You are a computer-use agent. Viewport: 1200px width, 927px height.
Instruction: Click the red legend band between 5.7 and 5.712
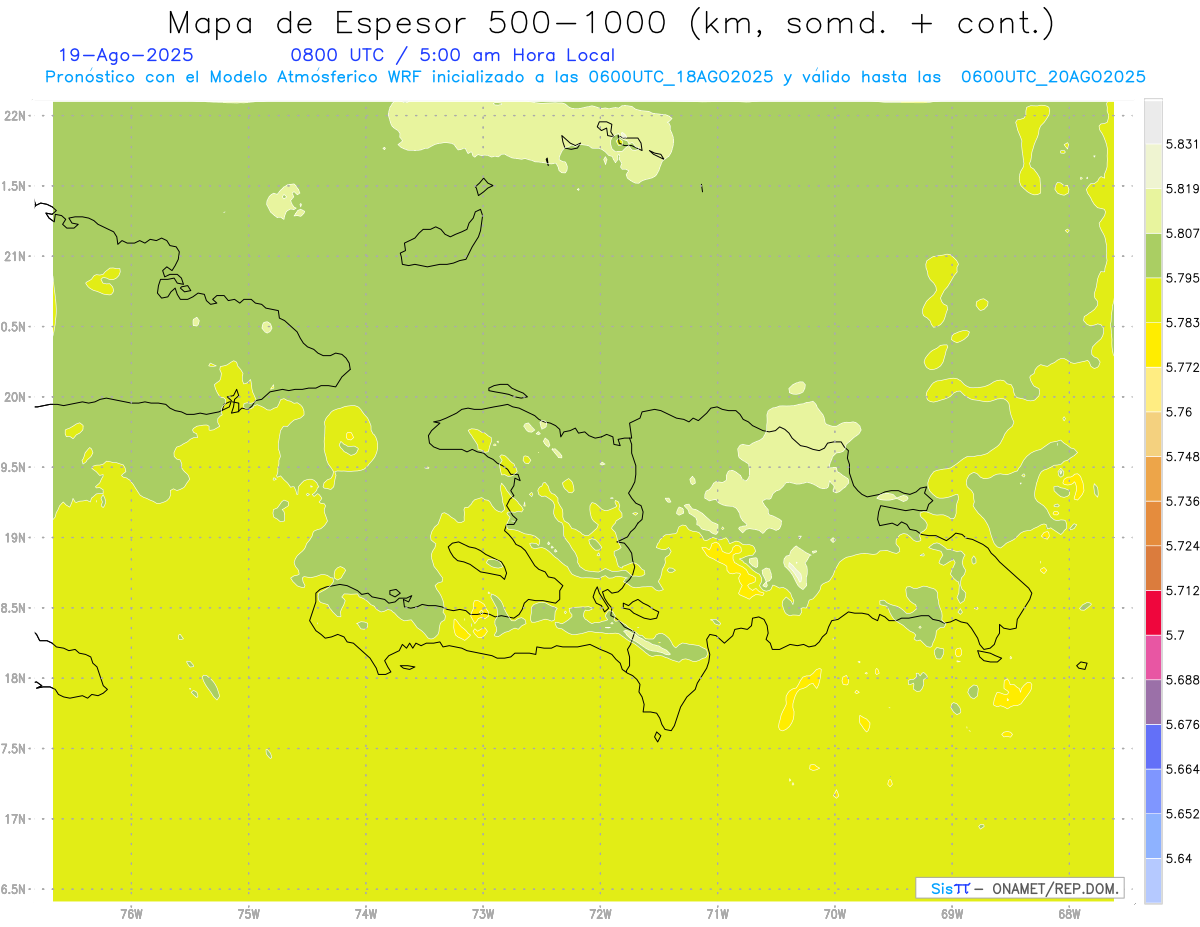coord(1153,612)
